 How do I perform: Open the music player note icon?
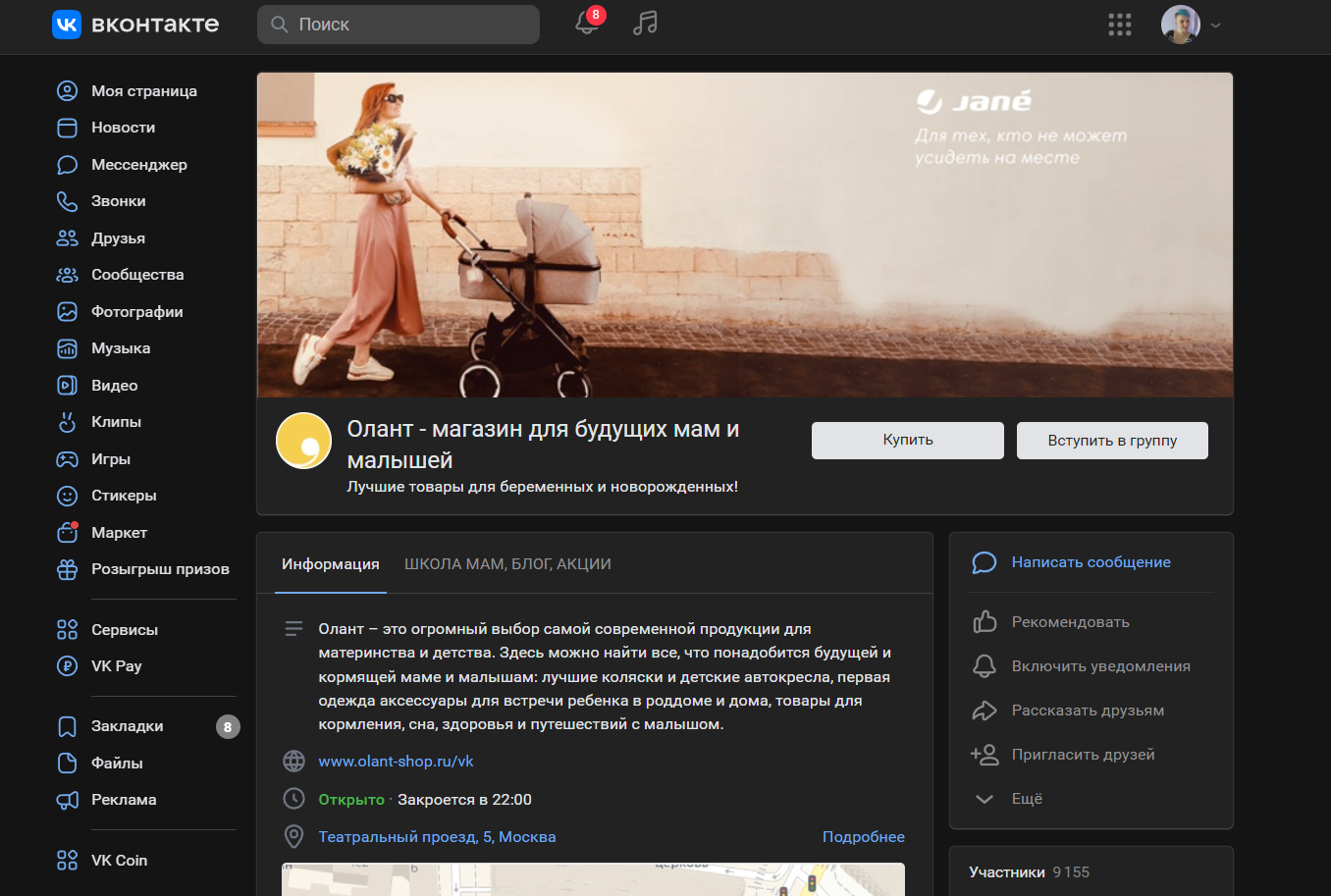645,24
